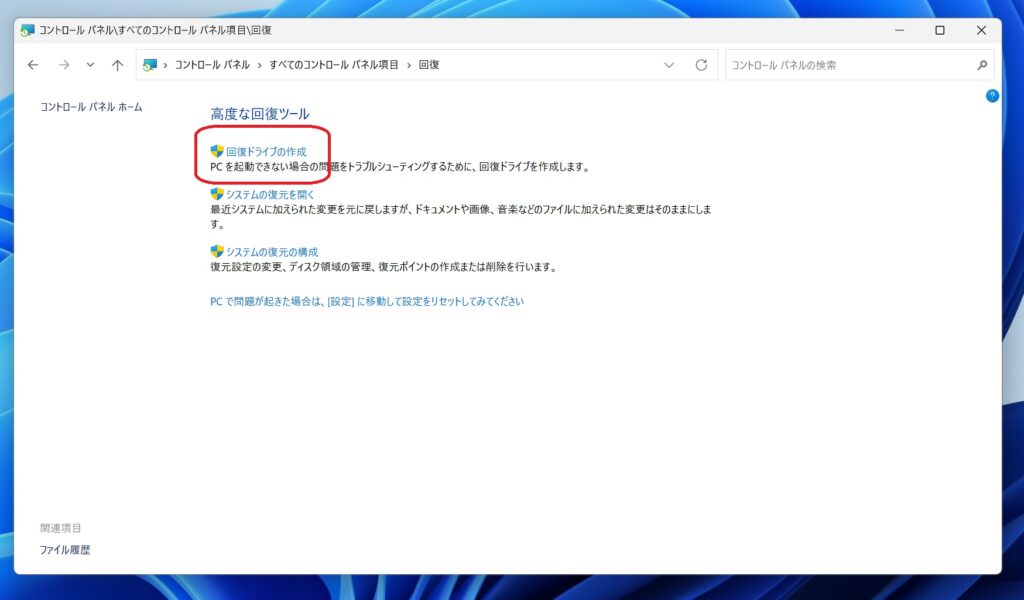Open 回復ドライブの作成 link
Image resolution: width=1024 pixels, height=600 pixels.
pyautogui.click(x=266, y=151)
